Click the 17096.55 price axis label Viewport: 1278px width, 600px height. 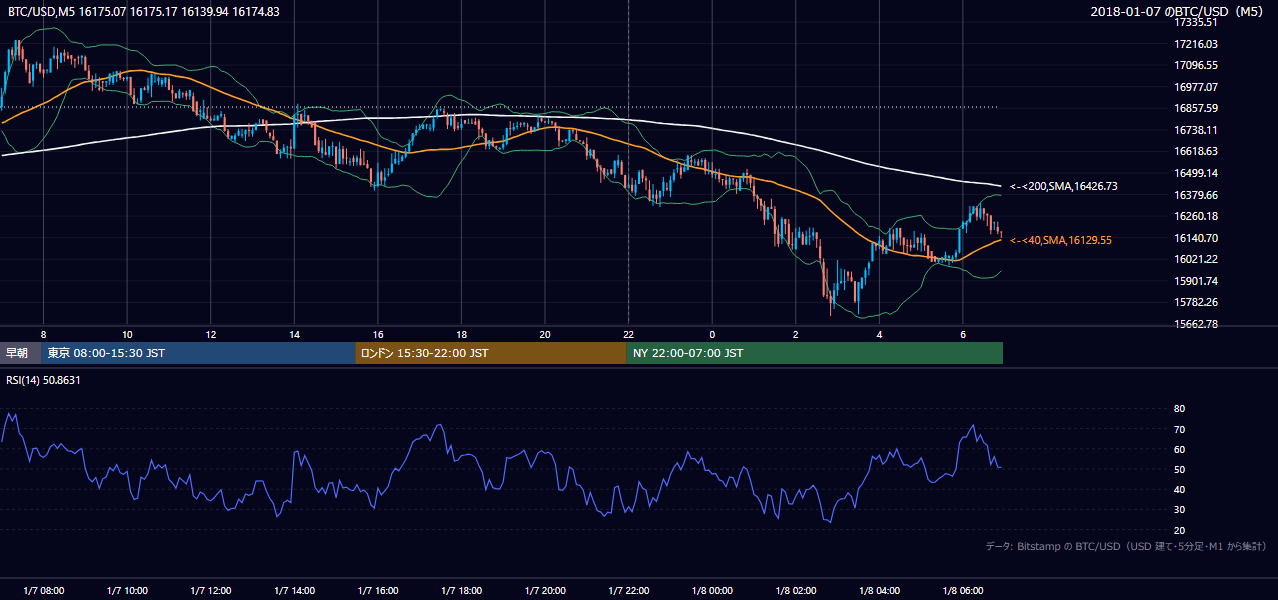[x=1195, y=65]
